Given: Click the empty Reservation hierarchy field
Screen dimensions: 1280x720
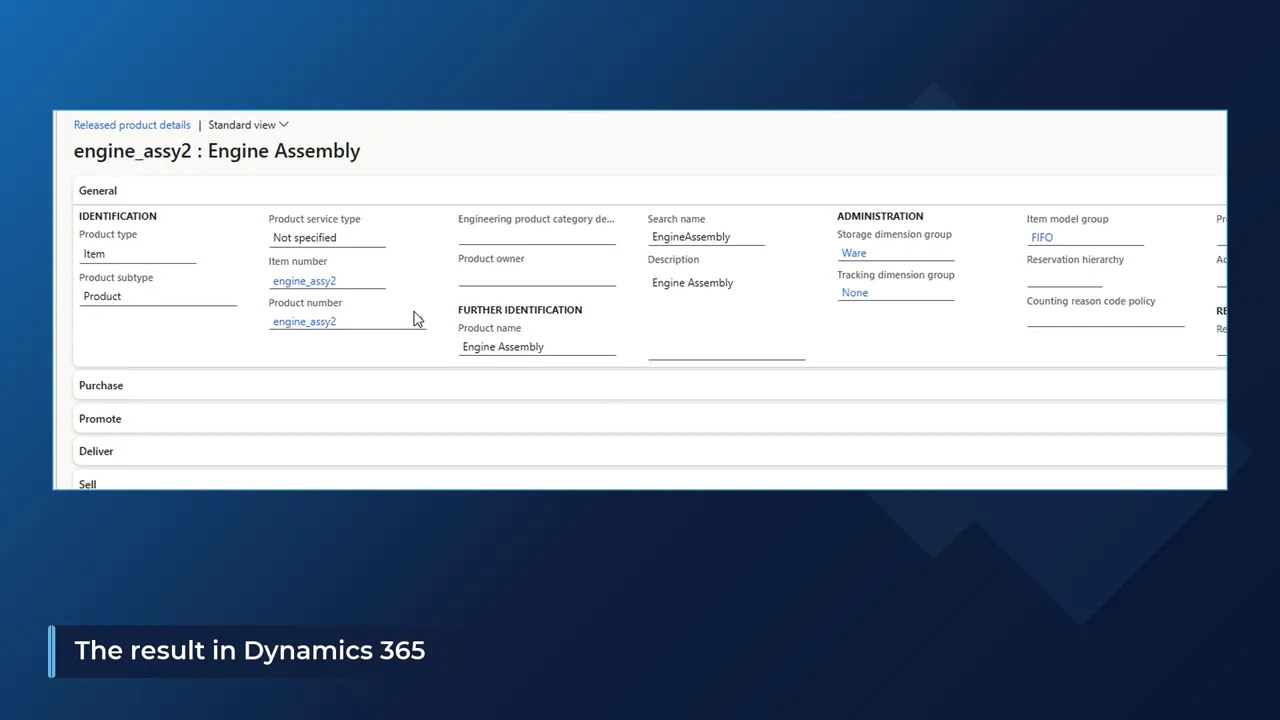Looking at the screenshot, I should click(x=1064, y=278).
